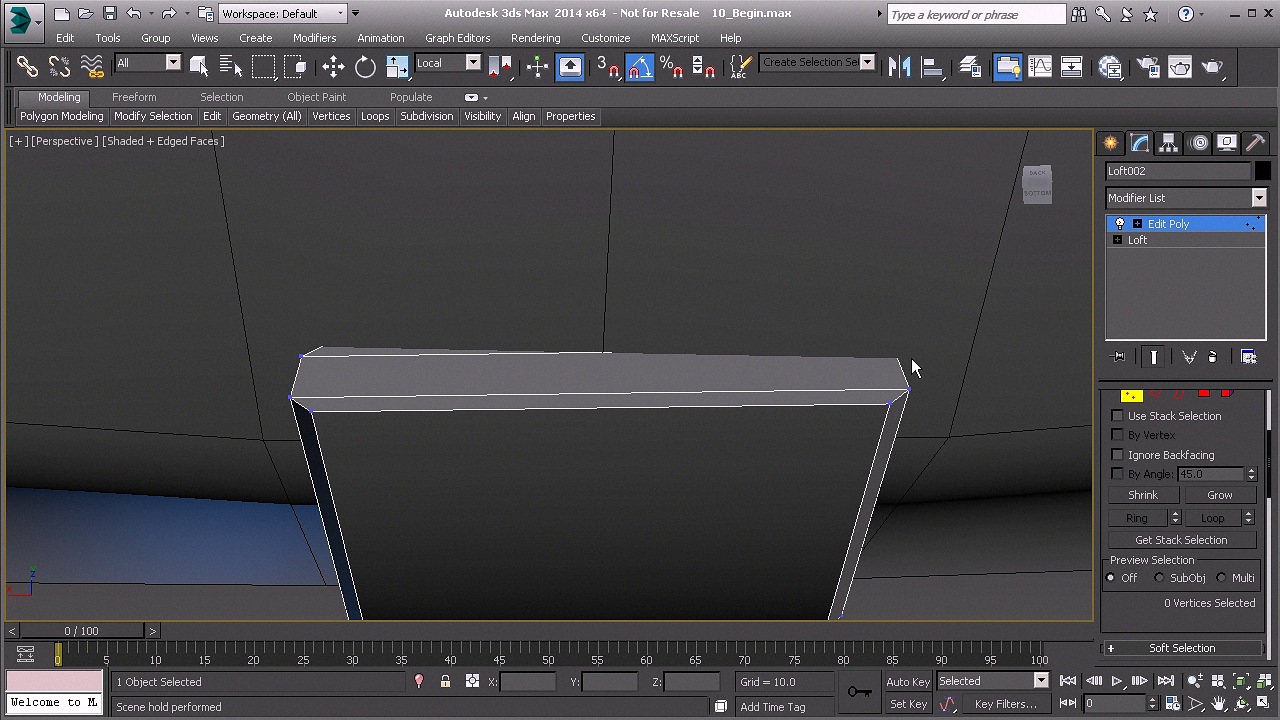
Task: Enable the By Vertex checkbox
Action: click(1117, 435)
